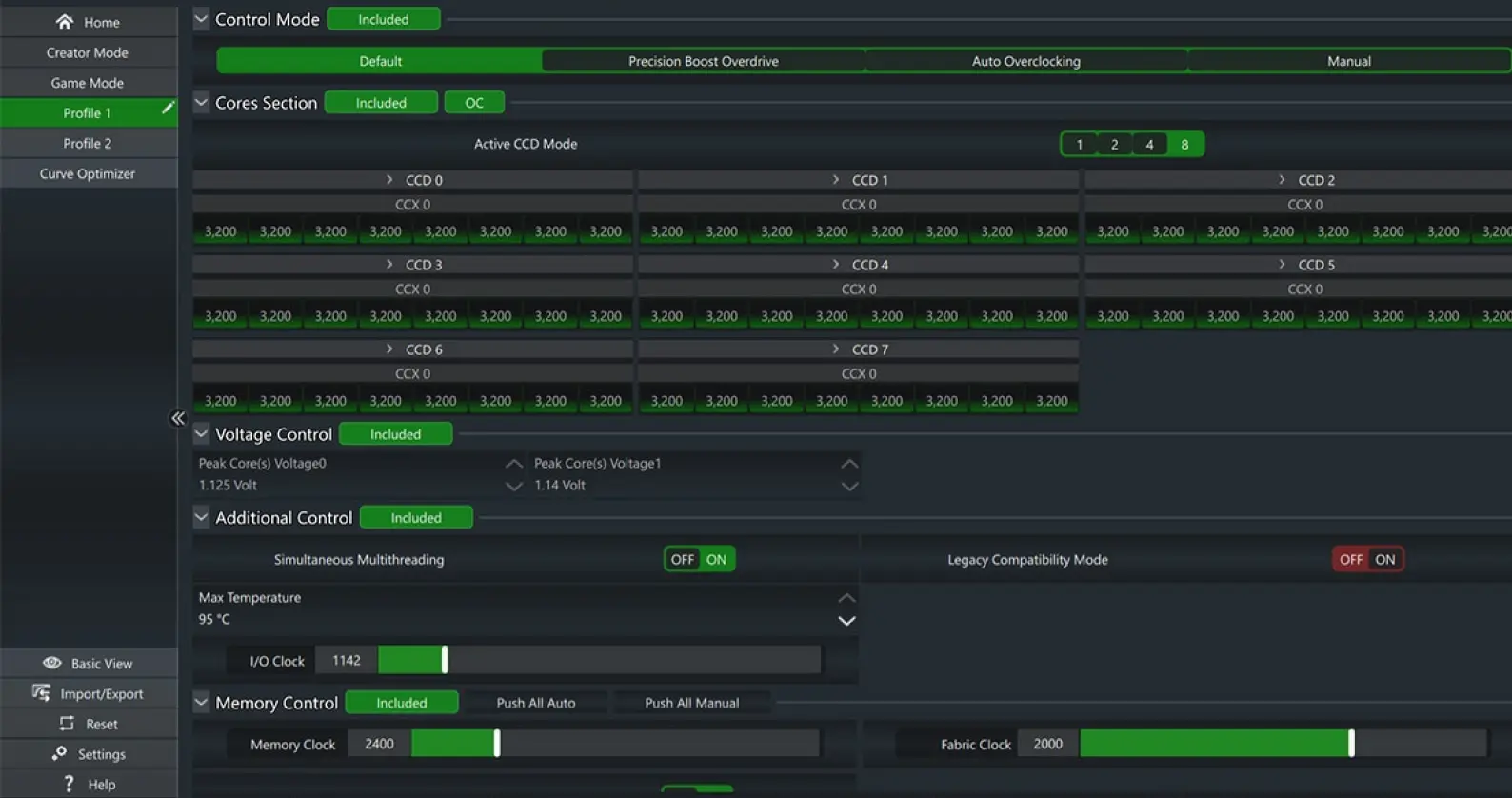Expand CCD 4 chevron
This screenshot has height=798, width=1512.
836,264
